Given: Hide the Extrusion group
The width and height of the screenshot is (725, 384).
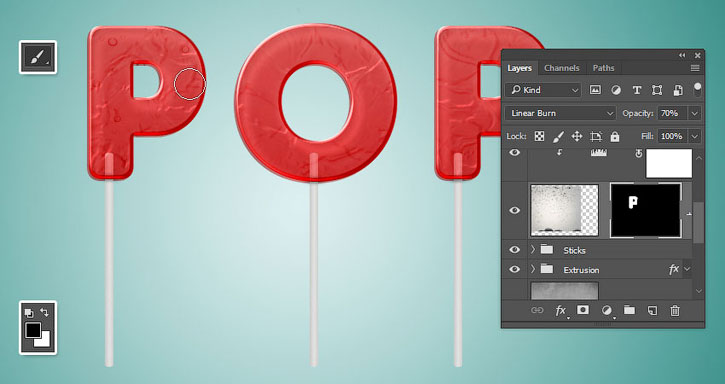Looking at the screenshot, I should pos(515,269).
